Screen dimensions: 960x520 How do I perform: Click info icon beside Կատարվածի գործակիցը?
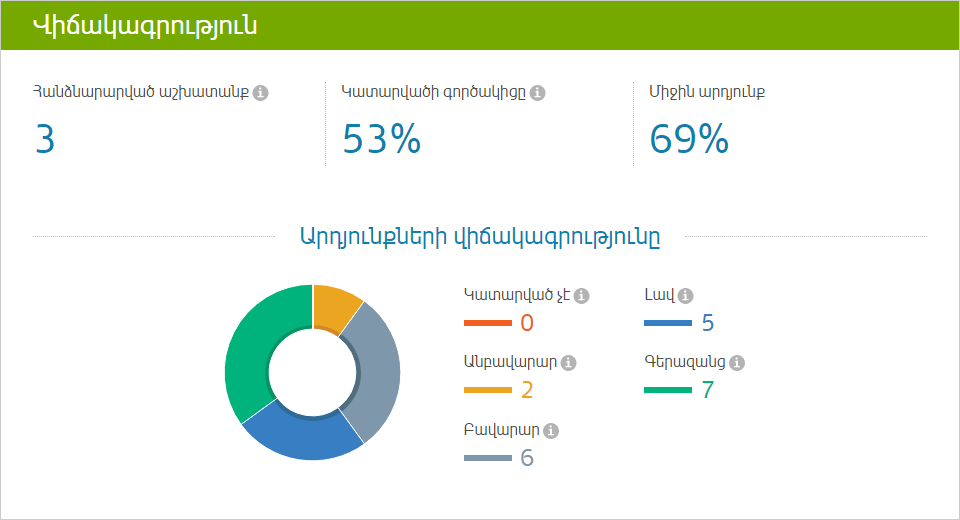tap(538, 92)
